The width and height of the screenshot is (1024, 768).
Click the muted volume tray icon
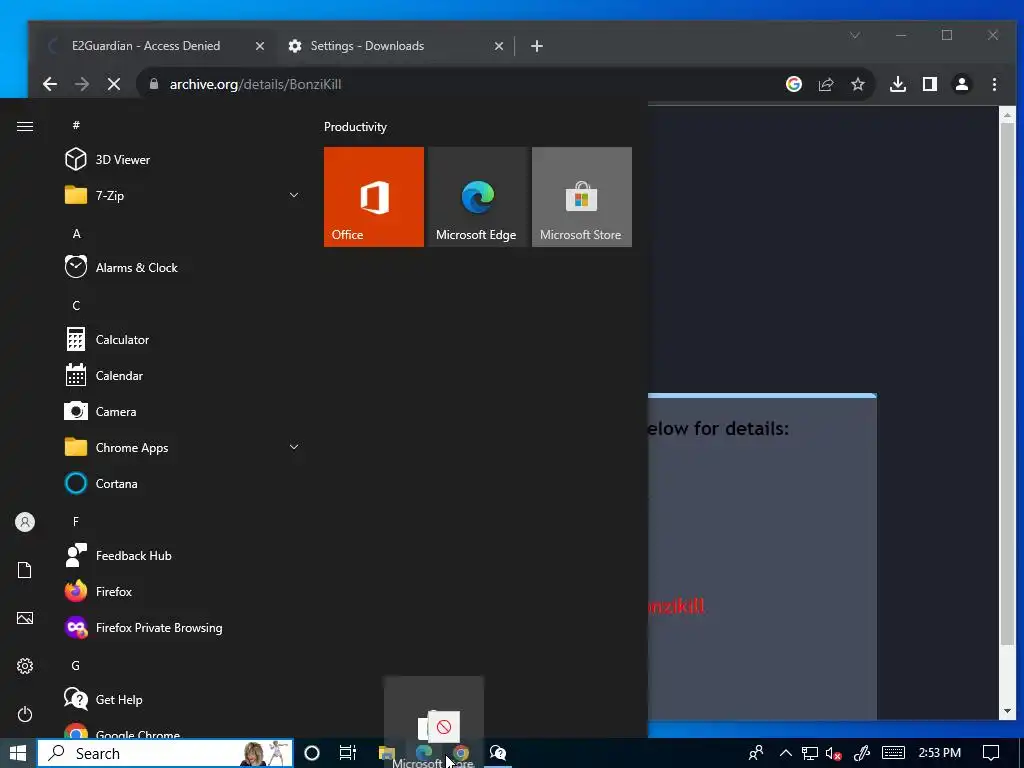[x=833, y=753]
